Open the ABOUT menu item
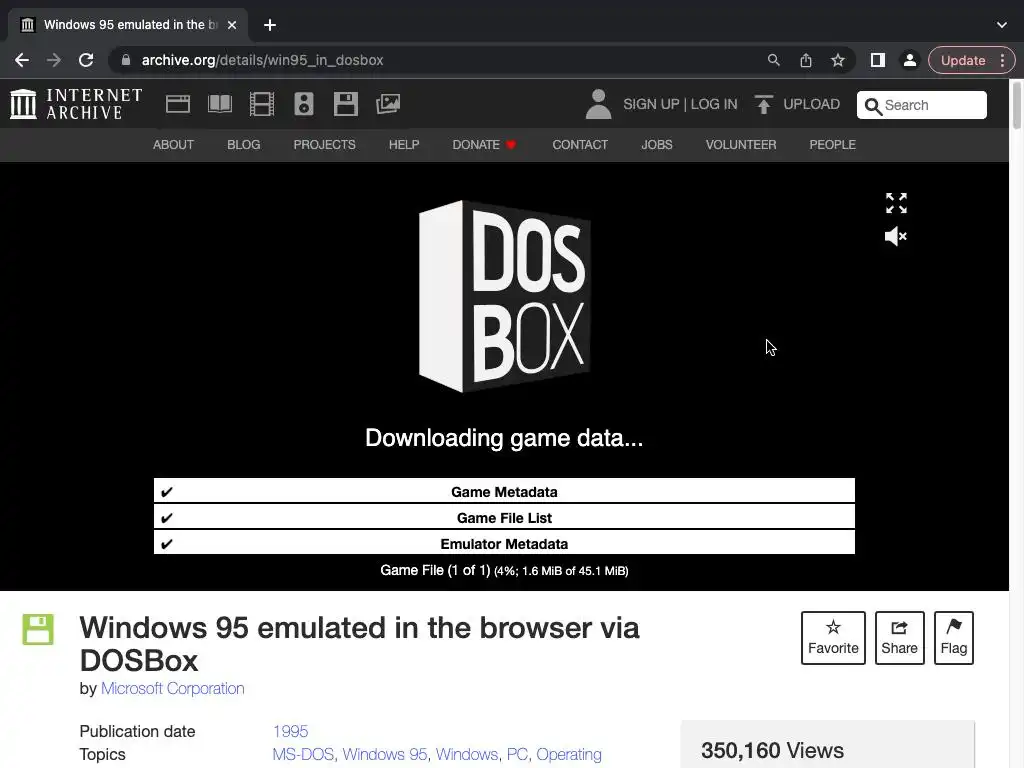Image resolution: width=1024 pixels, height=768 pixels. 173,144
